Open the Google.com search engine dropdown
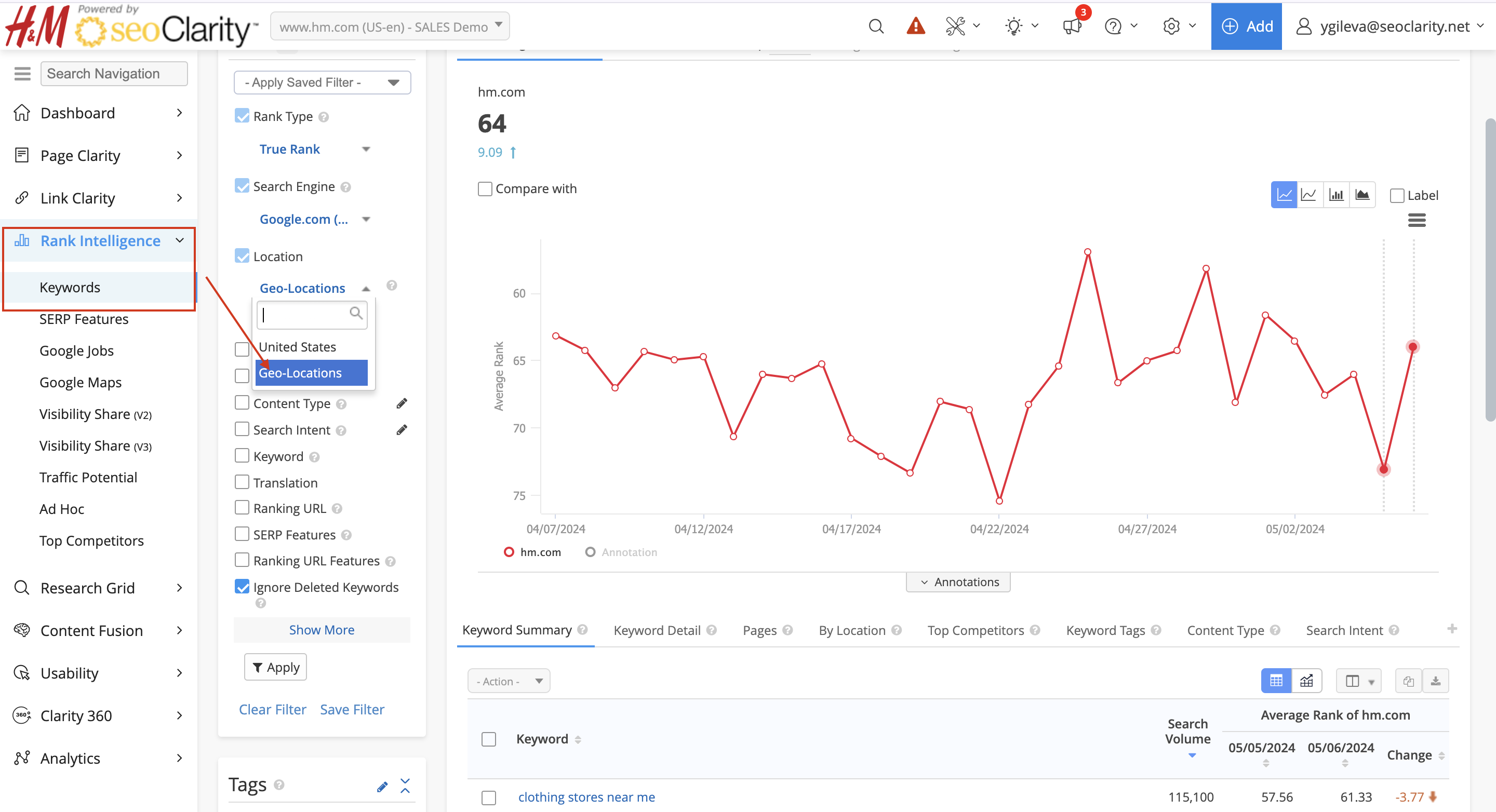Viewport: 1496px width, 812px height. pos(314,220)
